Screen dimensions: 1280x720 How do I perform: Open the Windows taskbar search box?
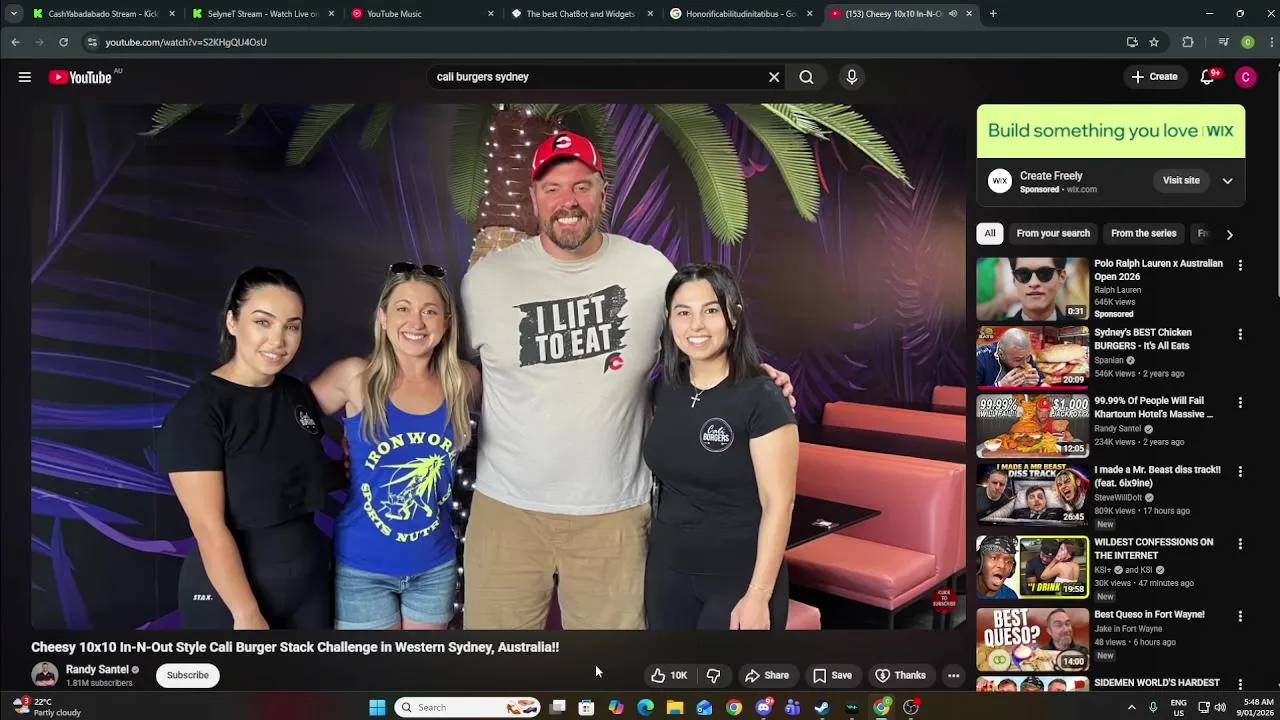(x=467, y=707)
